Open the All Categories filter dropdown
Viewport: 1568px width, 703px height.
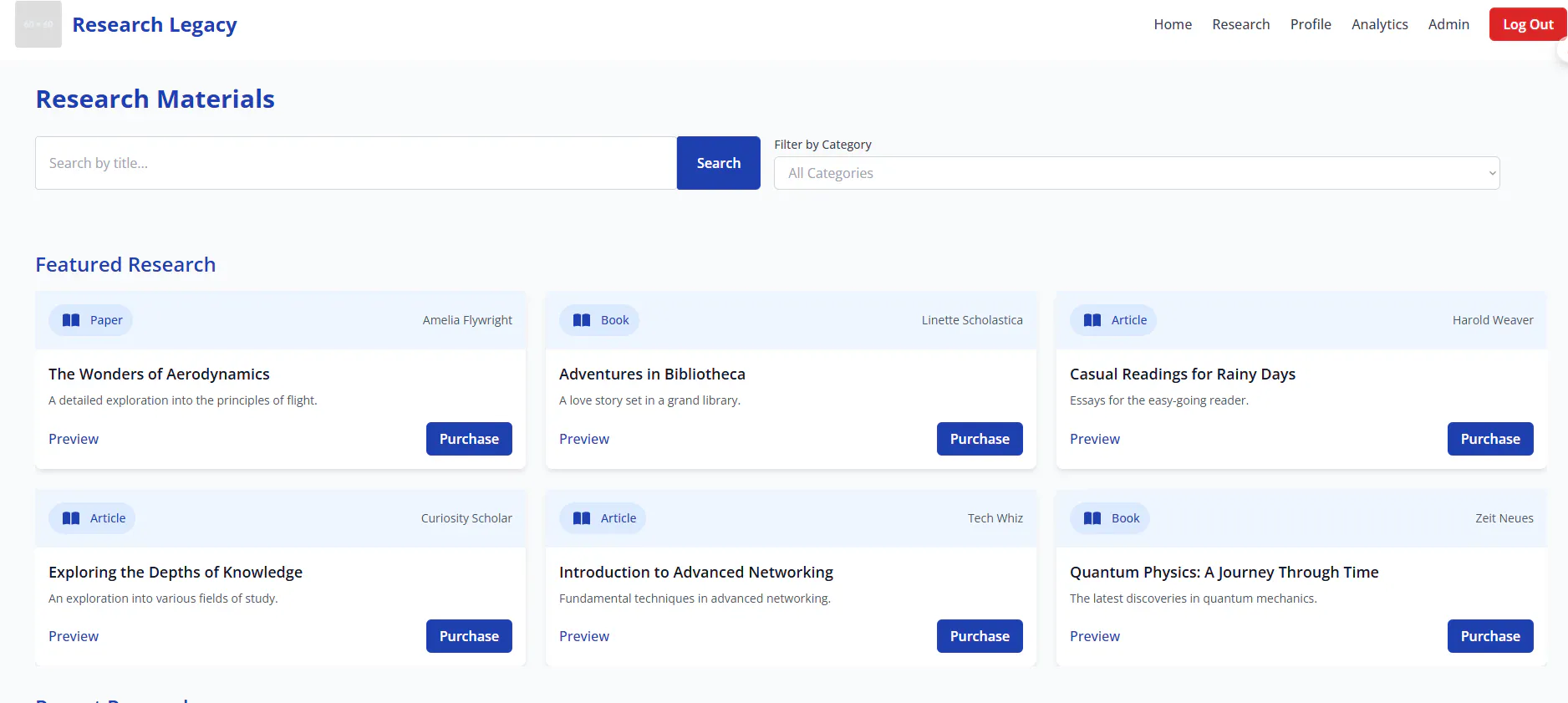(x=1137, y=173)
